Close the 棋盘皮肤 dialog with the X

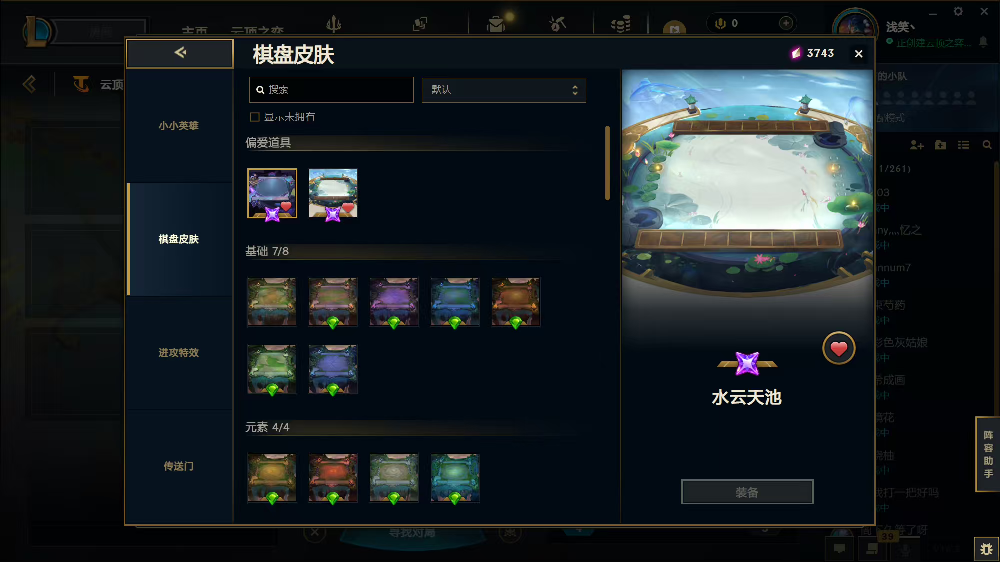[858, 54]
